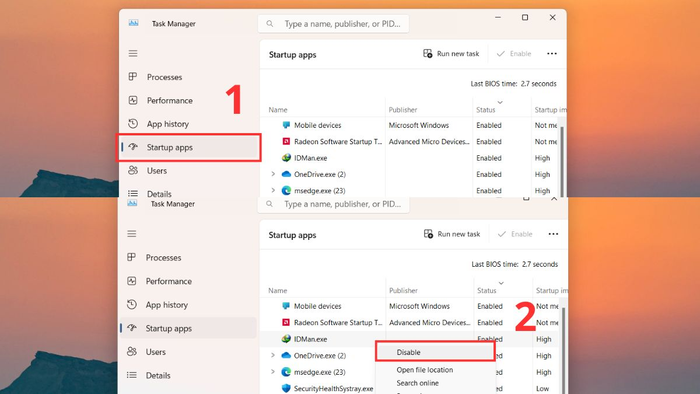Image resolution: width=700 pixels, height=394 pixels.
Task: Sort by Status column in upper window
Action: click(x=486, y=110)
